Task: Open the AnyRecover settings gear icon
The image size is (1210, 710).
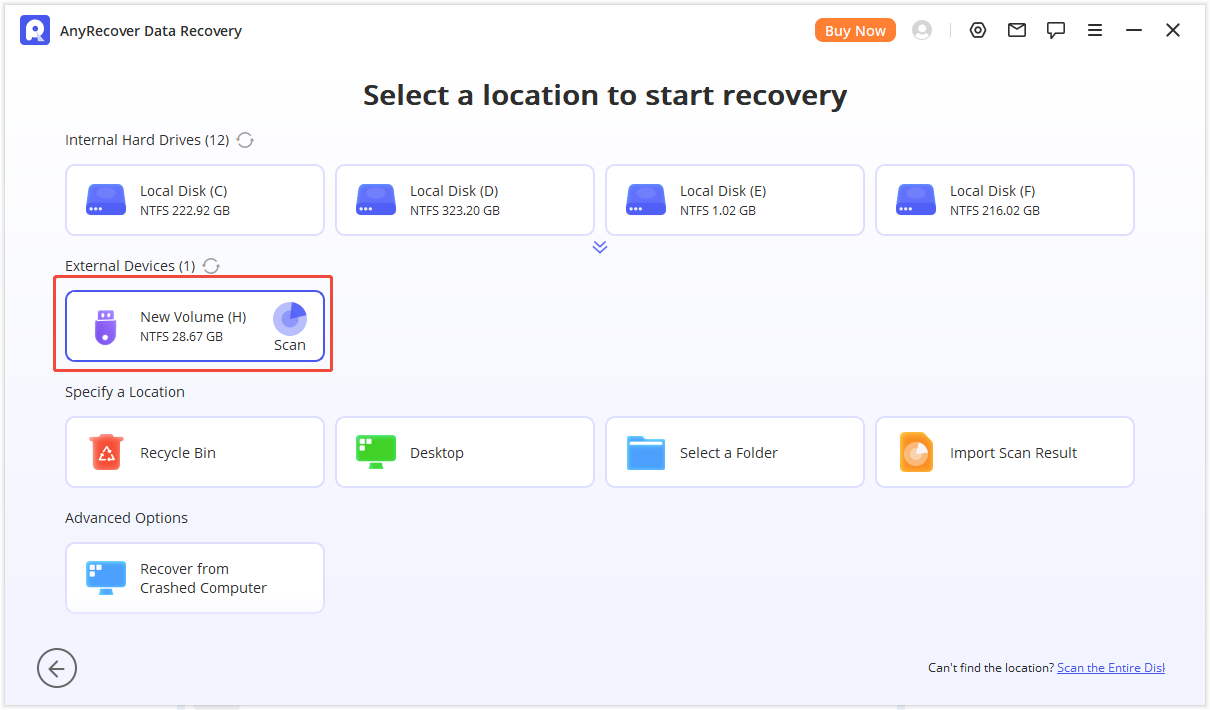Action: pos(977,30)
